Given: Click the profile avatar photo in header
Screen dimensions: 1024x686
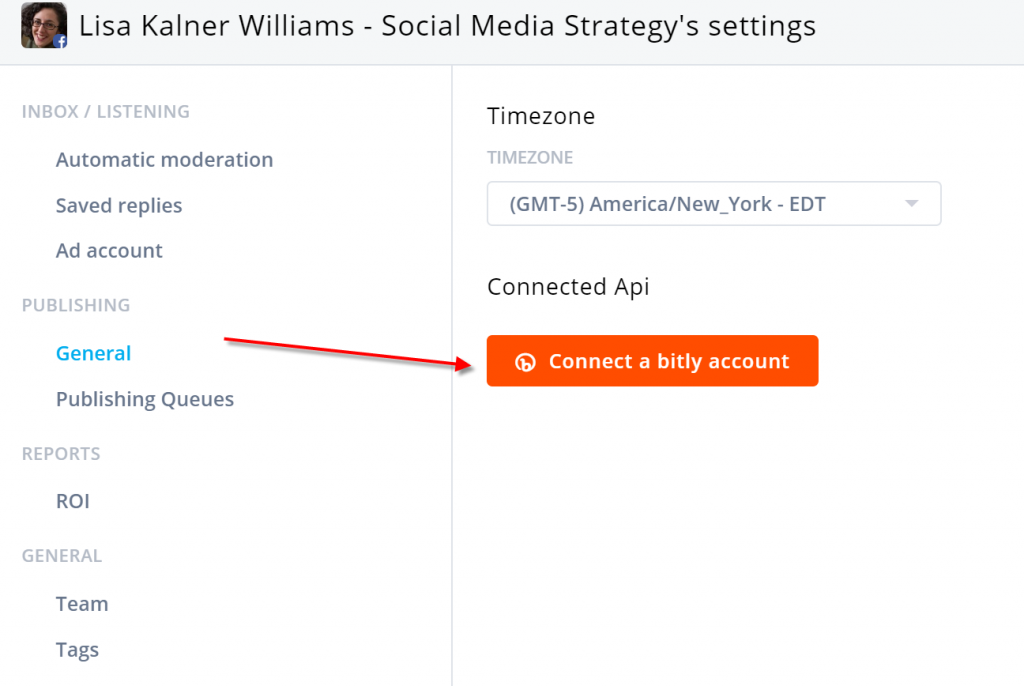Looking at the screenshot, I should click(x=44, y=25).
